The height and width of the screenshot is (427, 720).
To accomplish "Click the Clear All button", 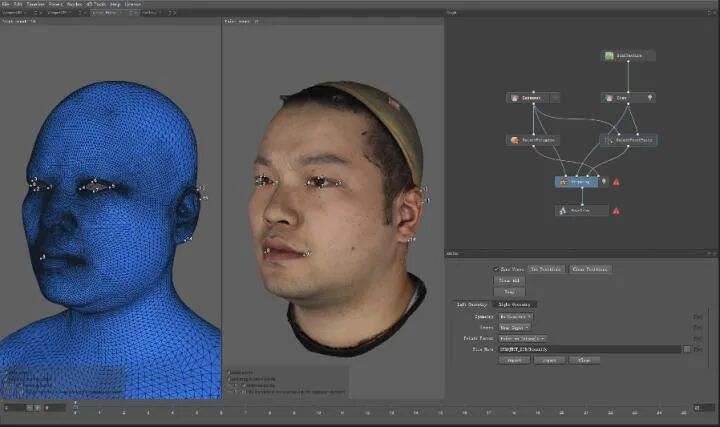I will [x=509, y=281].
